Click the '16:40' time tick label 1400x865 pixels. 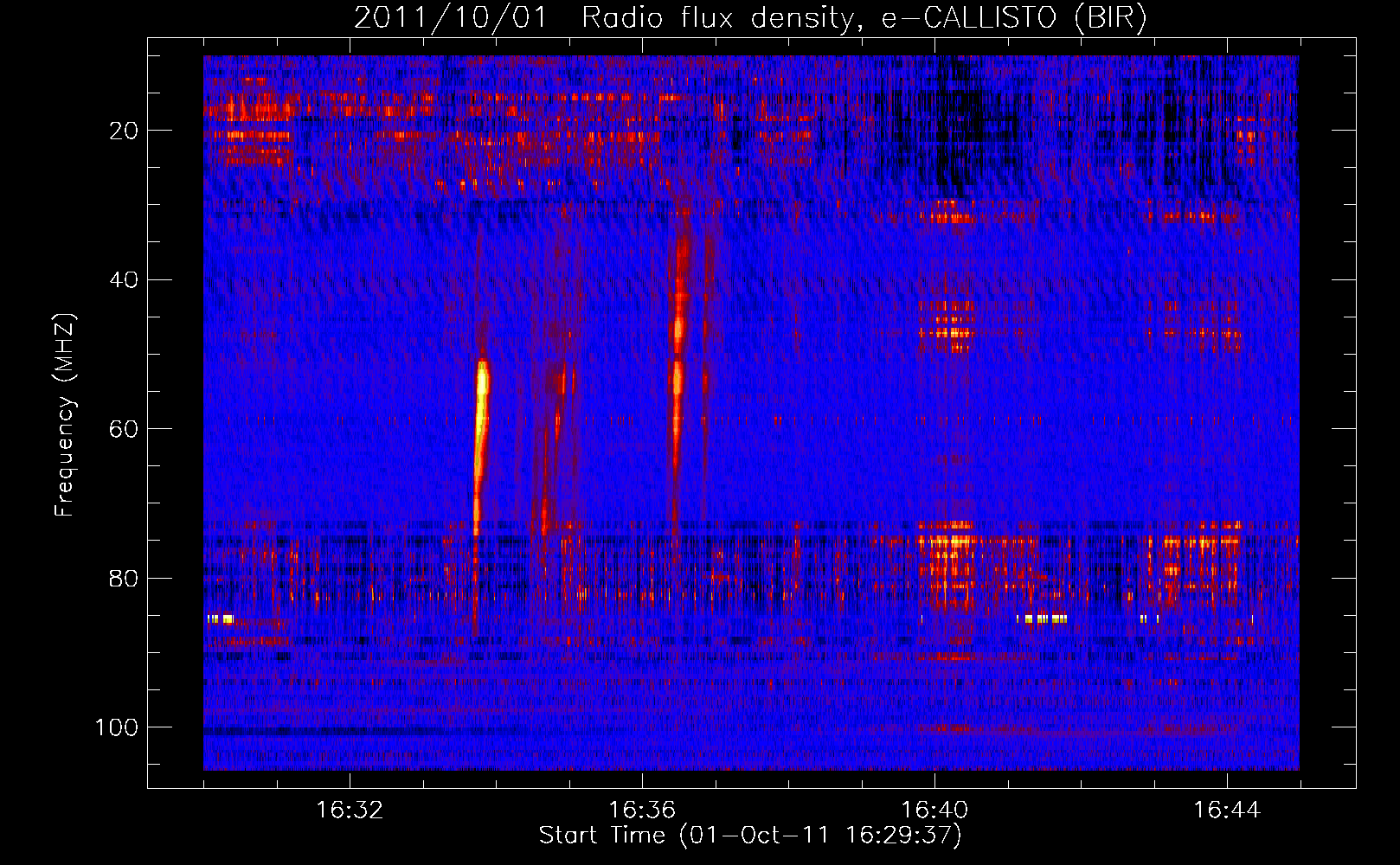click(x=934, y=811)
